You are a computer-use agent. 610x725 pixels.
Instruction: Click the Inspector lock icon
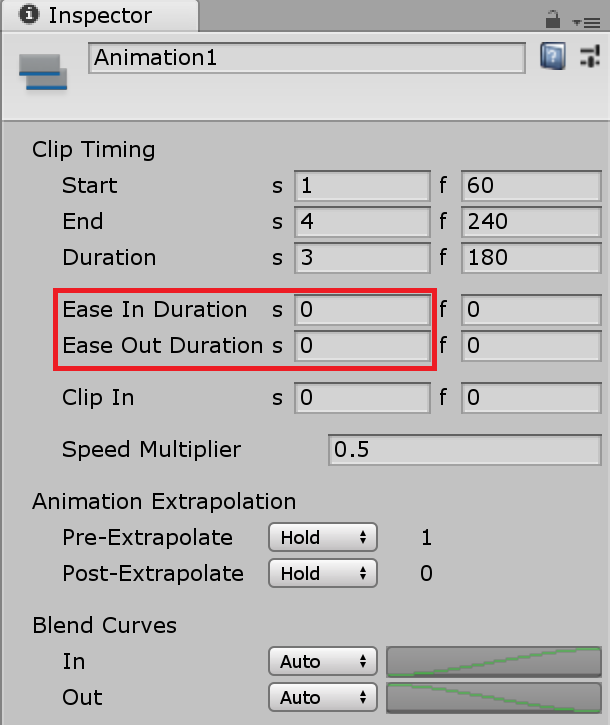(x=552, y=18)
